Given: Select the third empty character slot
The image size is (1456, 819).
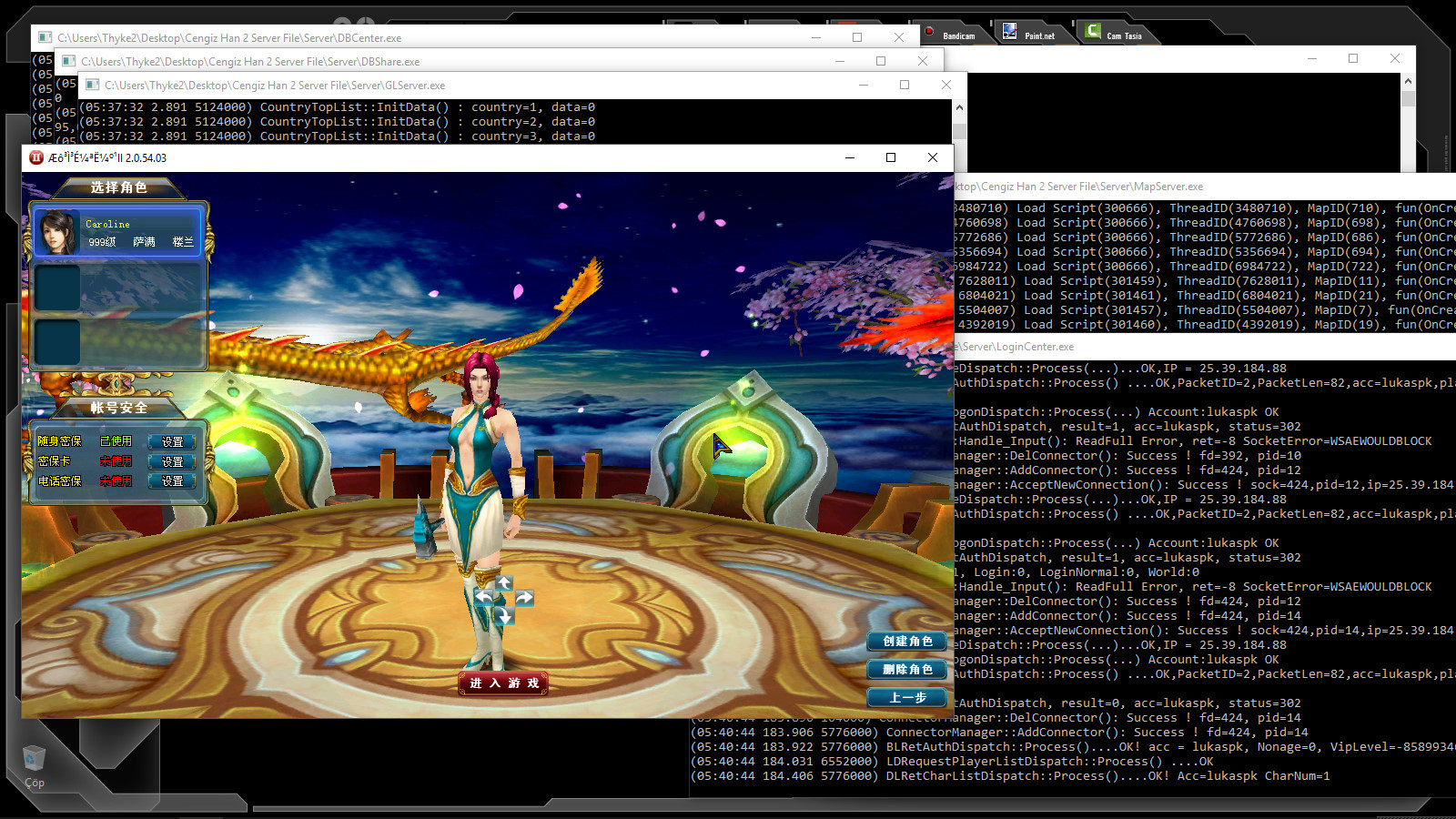Looking at the screenshot, I should coord(118,341).
